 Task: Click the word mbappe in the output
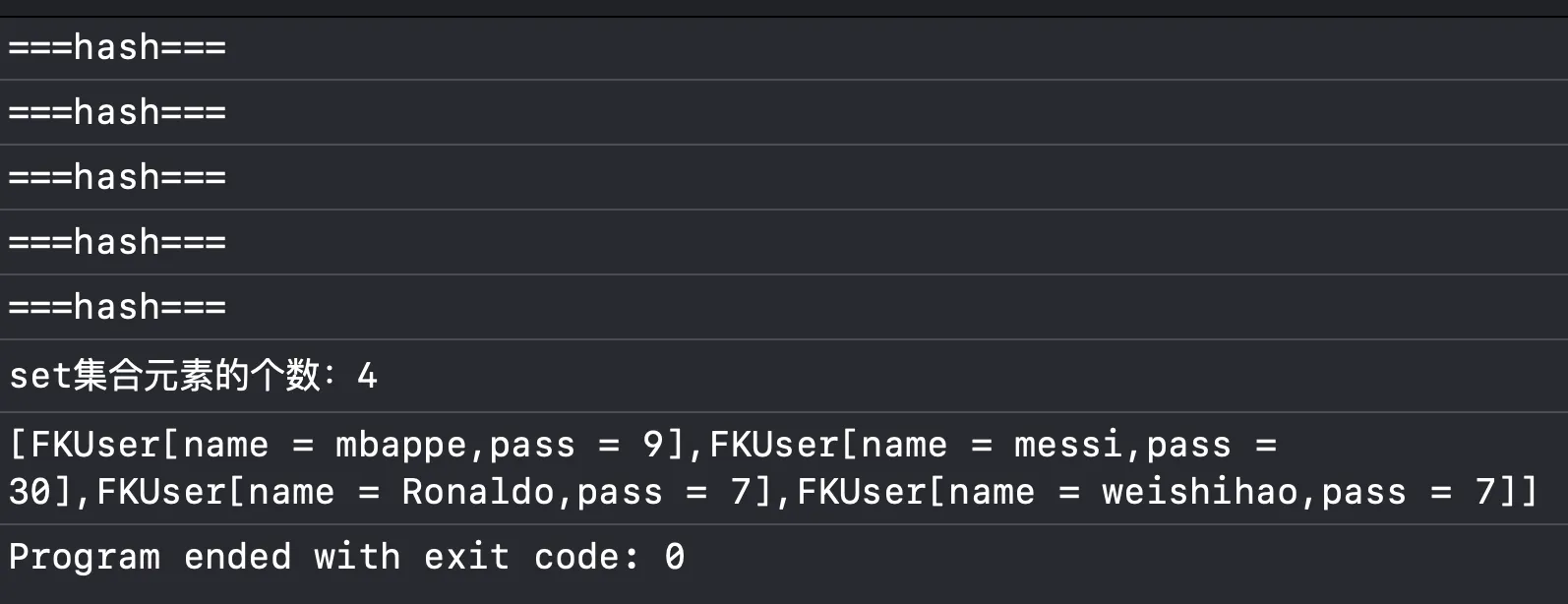[401, 446]
